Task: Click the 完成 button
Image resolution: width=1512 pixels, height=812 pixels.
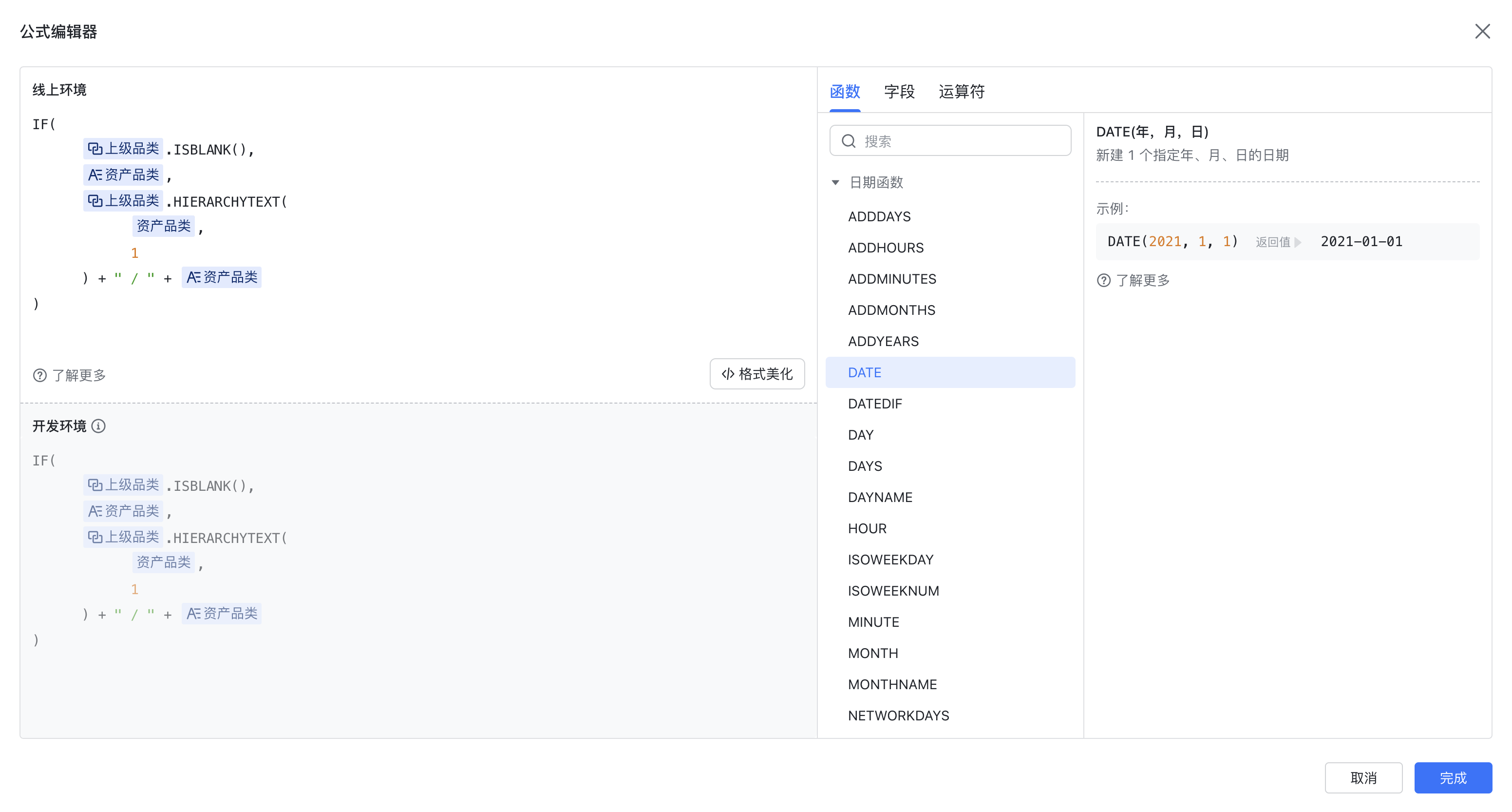Action: [x=1454, y=778]
